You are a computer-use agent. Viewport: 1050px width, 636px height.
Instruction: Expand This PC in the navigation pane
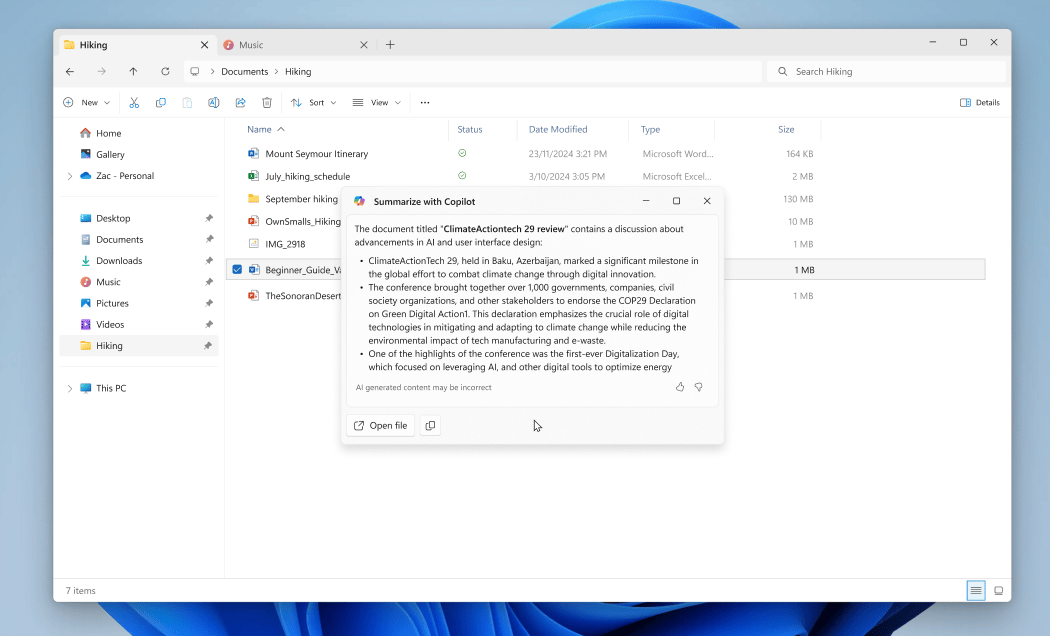[x=69, y=388]
